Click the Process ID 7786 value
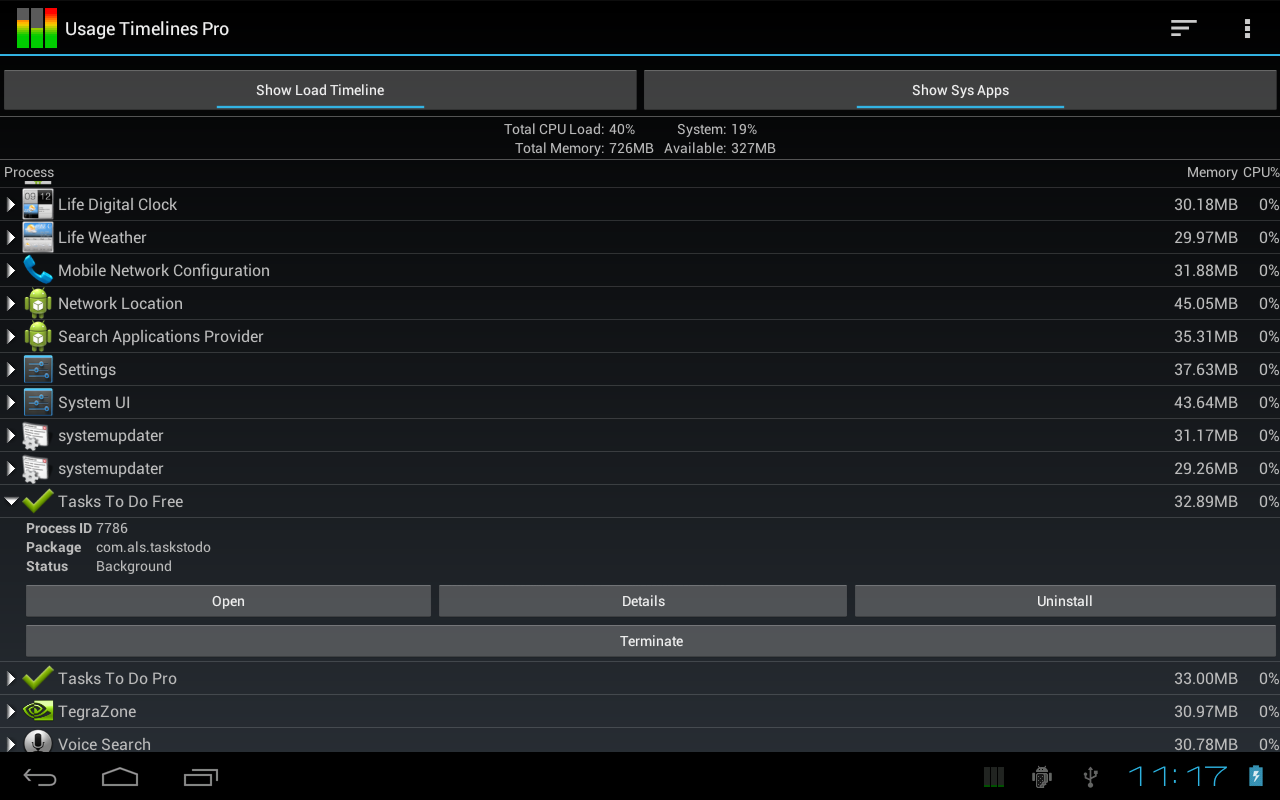 click(112, 528)
